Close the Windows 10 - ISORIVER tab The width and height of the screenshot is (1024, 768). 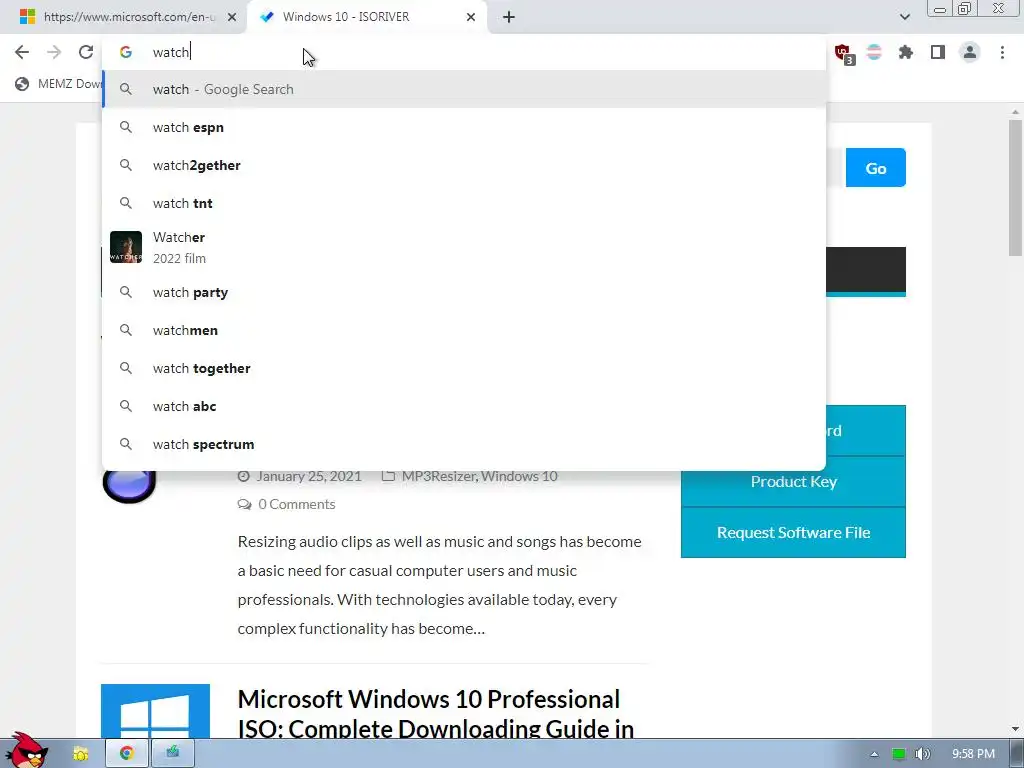click(x=471, y=17)
